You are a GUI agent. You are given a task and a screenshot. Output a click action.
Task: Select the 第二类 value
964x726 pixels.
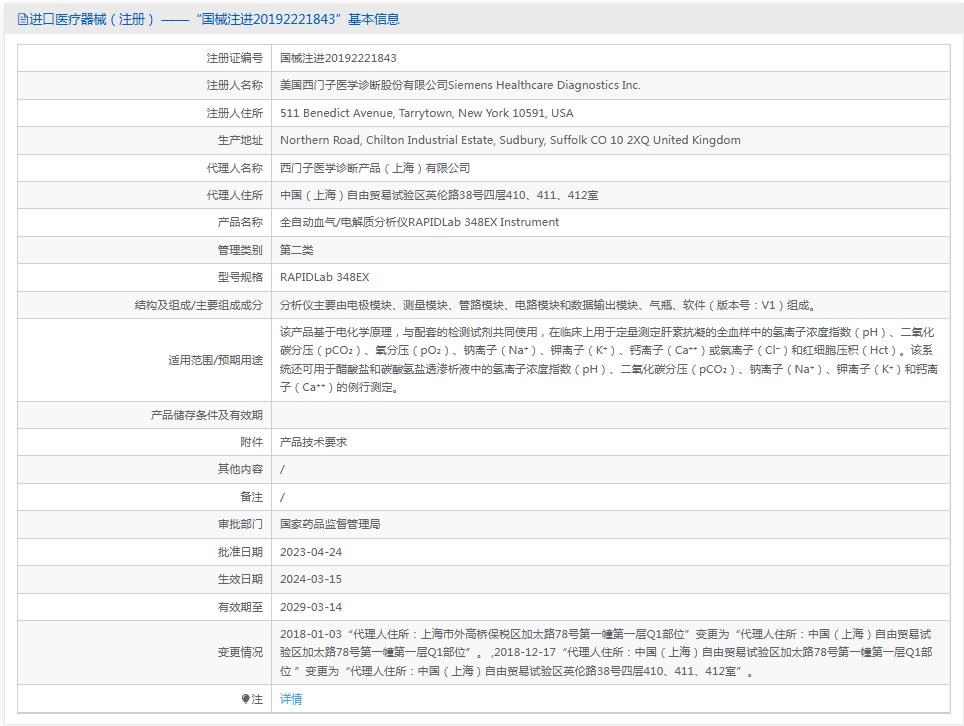[x=296, y=250]
